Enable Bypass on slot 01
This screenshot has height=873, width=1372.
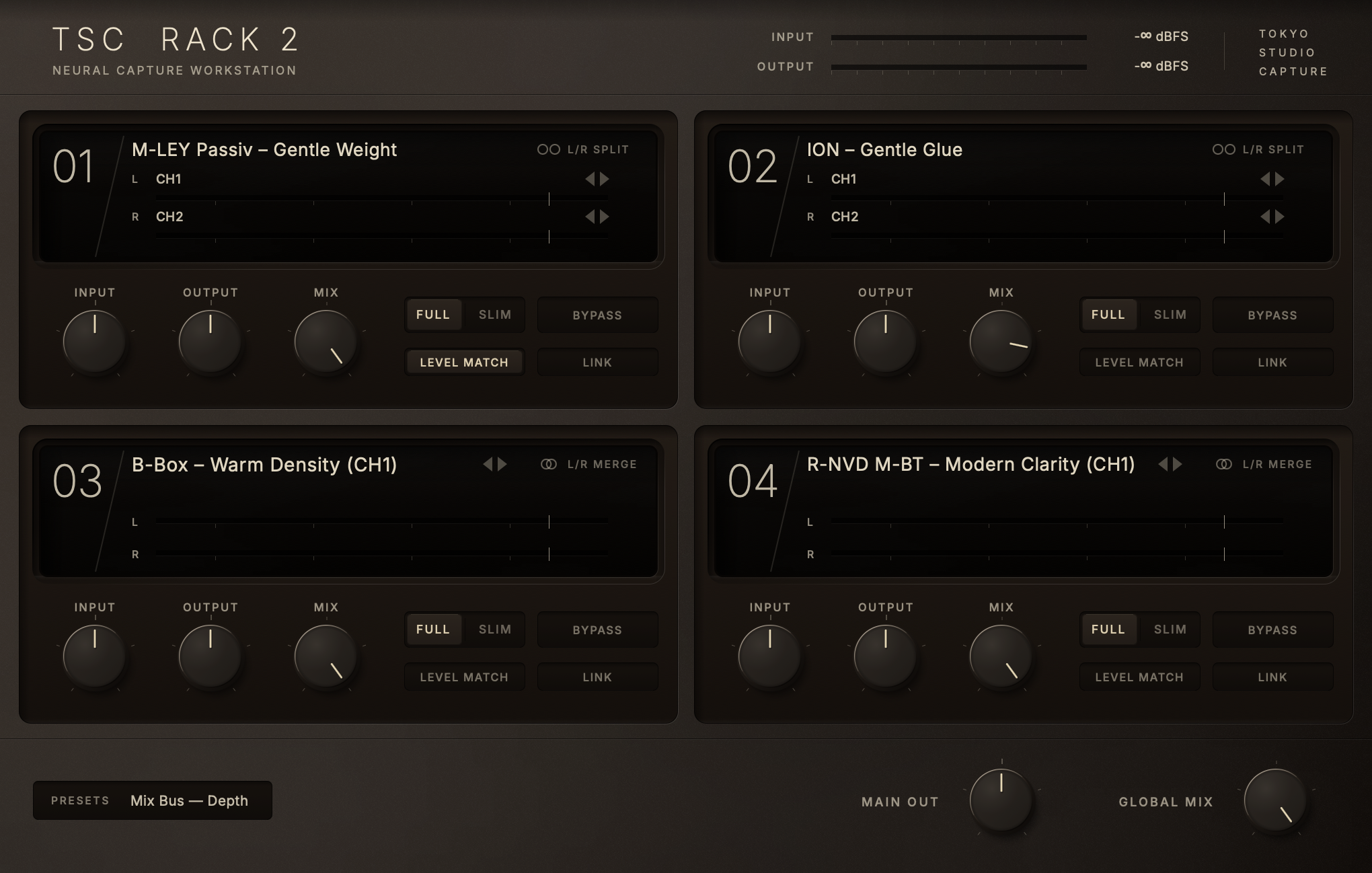pyautogui.click(x=597, y=315)
